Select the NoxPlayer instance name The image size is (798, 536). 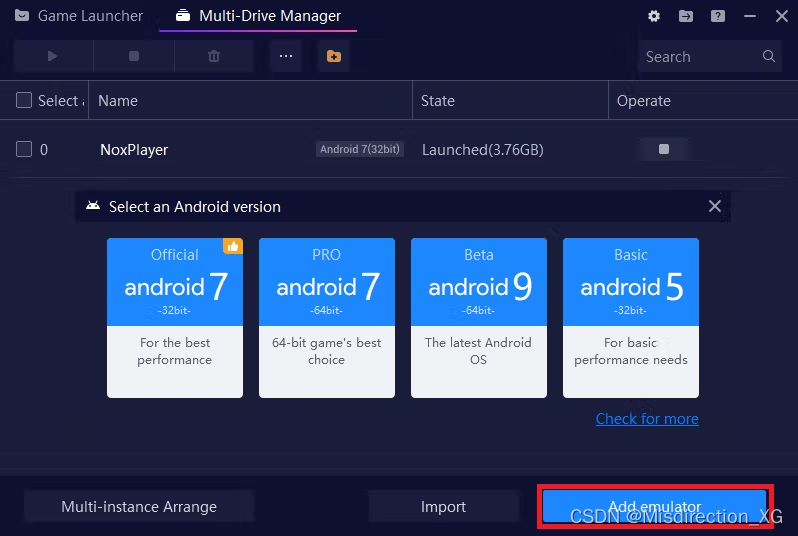pos(134,150)
